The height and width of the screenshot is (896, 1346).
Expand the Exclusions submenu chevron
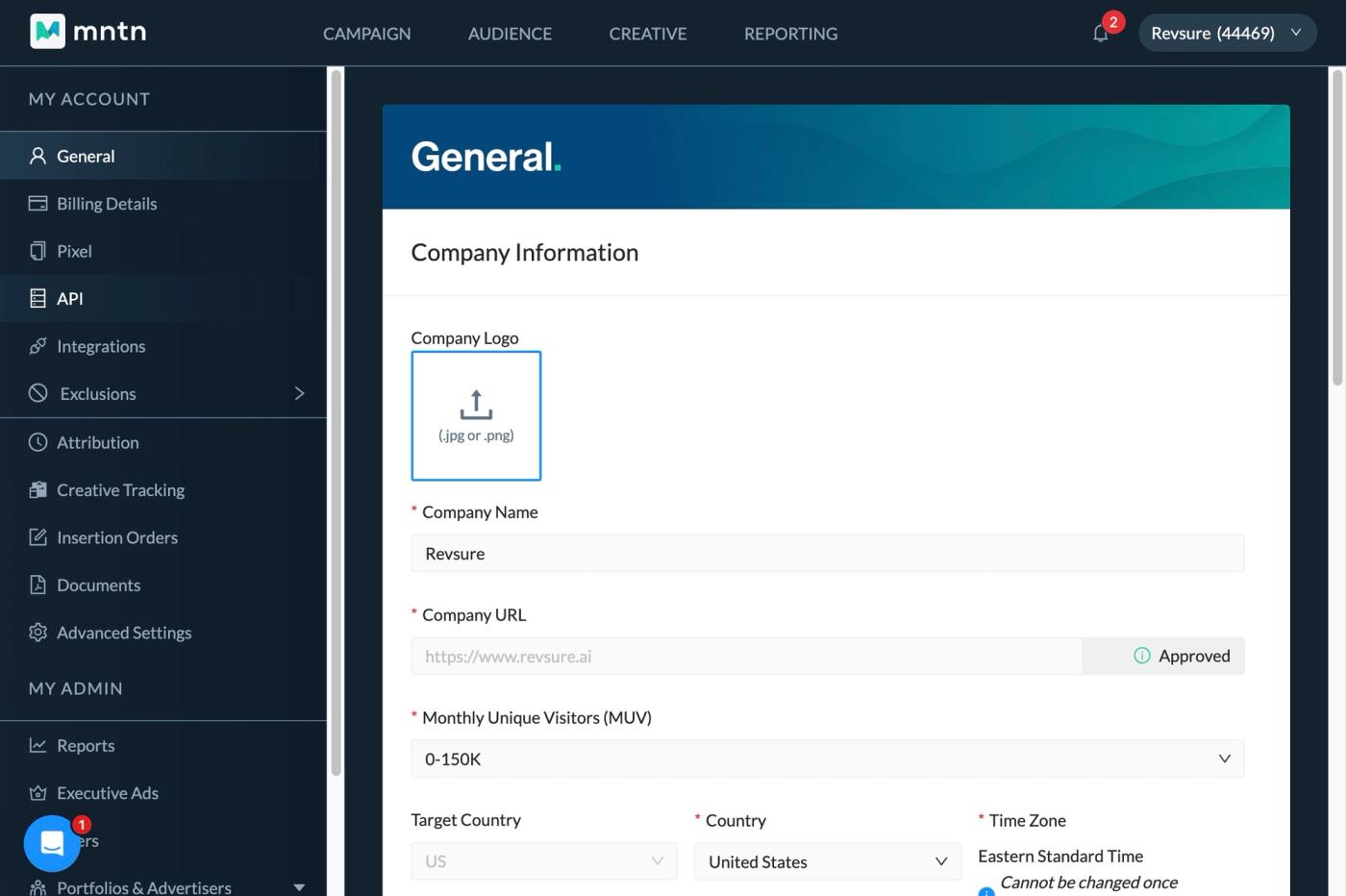299,393
